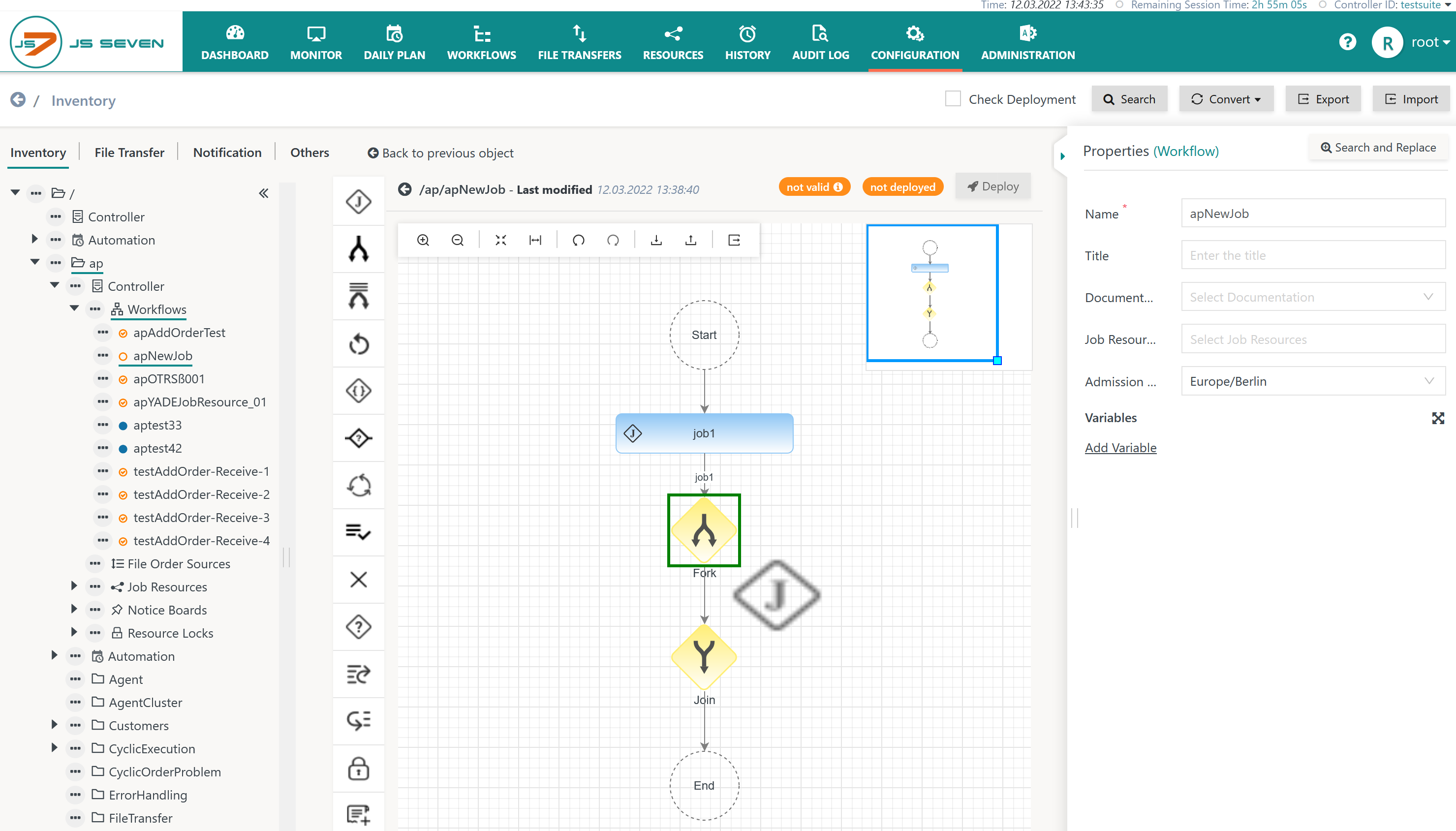
Task: Open the Admission time zone dropdown
Action: pyautogui.click(x=1313, y=381)
